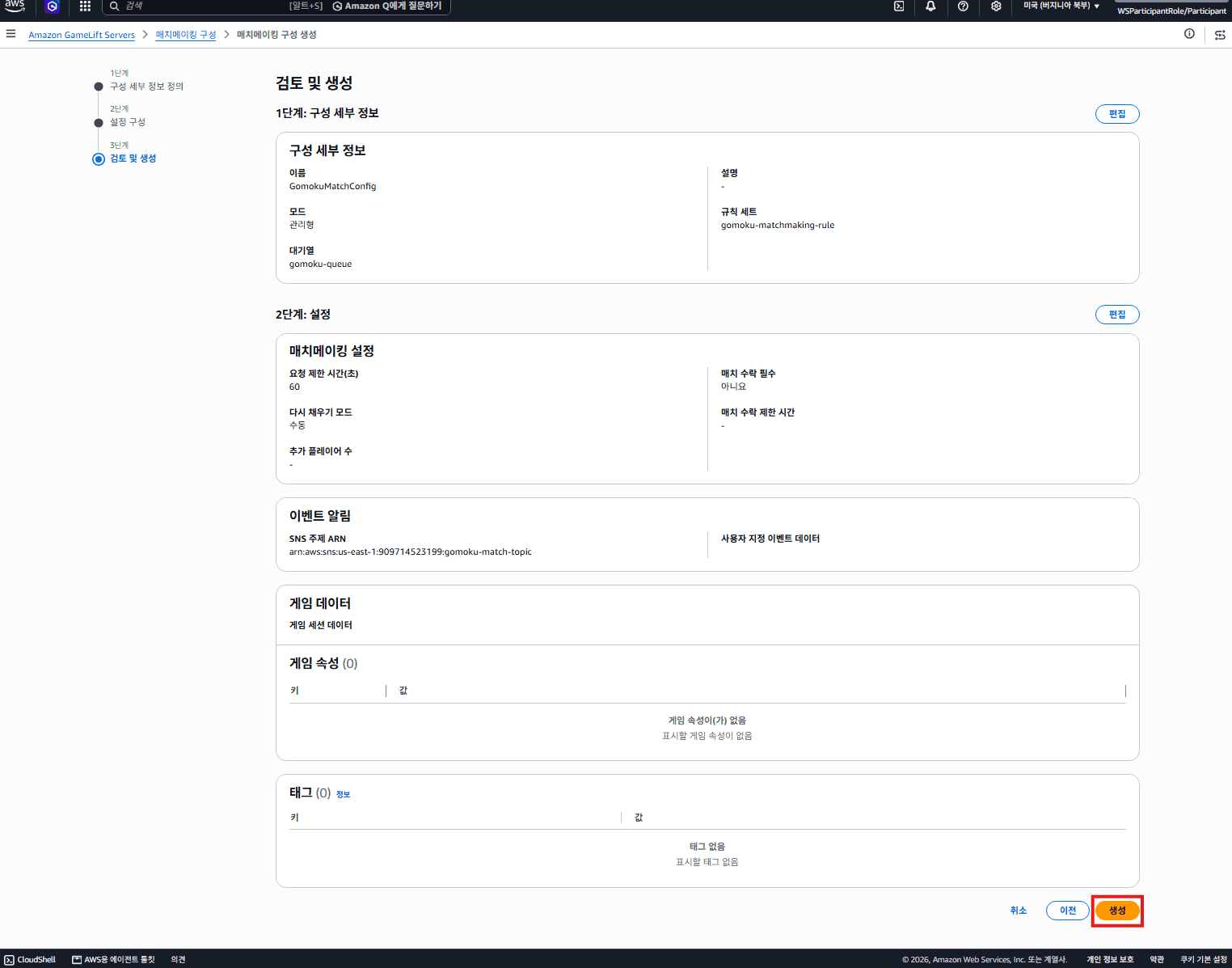
Task: Go to step 2 설정 구성
Action: click(128, 122)
